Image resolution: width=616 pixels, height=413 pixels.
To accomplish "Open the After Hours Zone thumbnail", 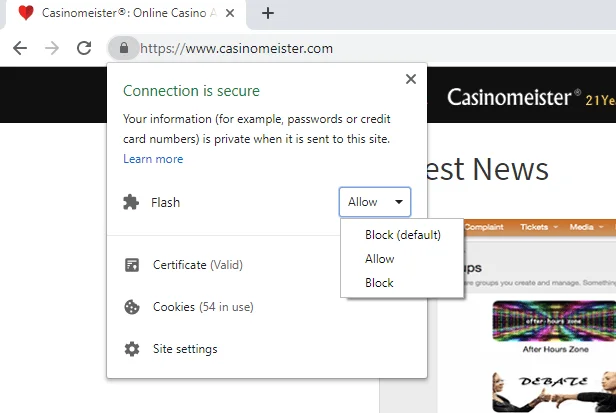I will [x=554, y=321].
